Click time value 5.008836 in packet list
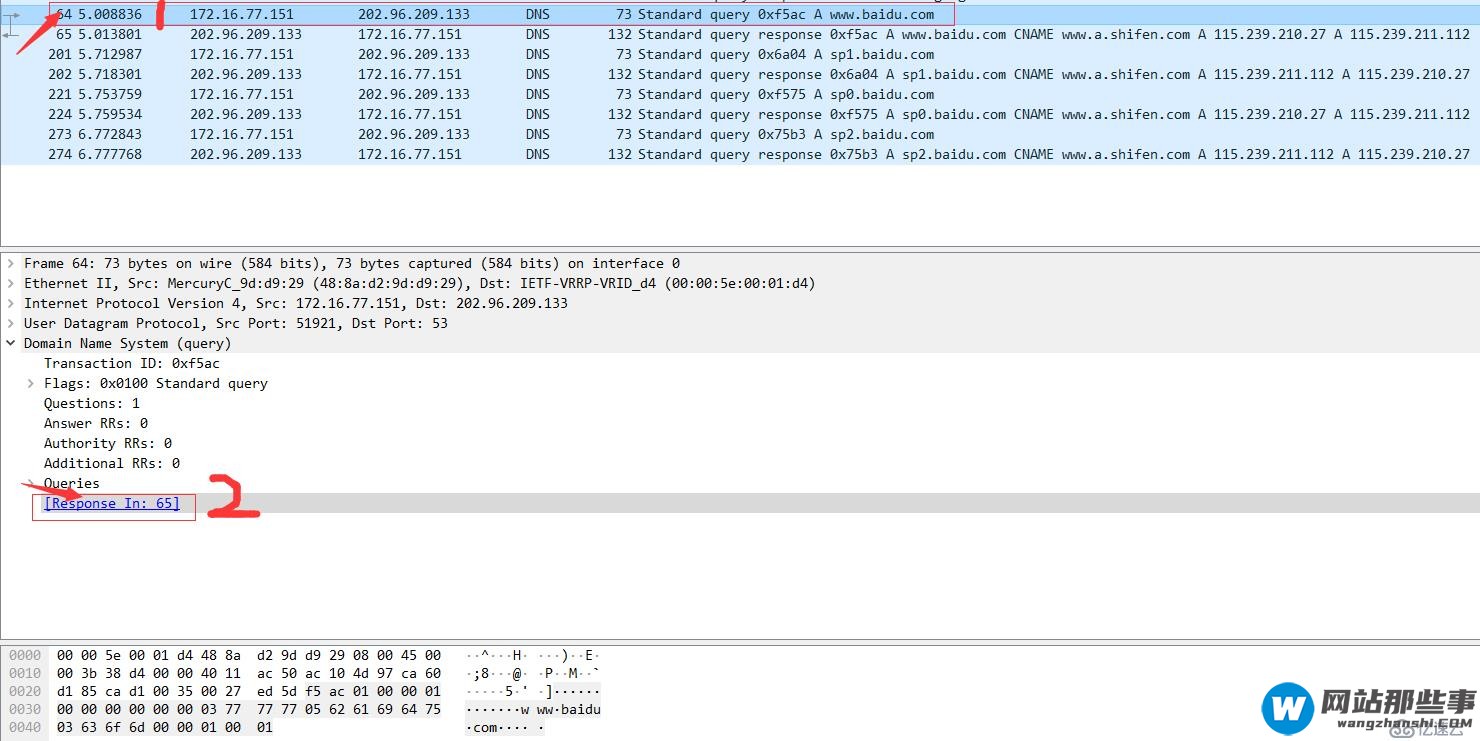This screenshot has width=1480, height=741. pyautogui.click(x=110, y=14)
